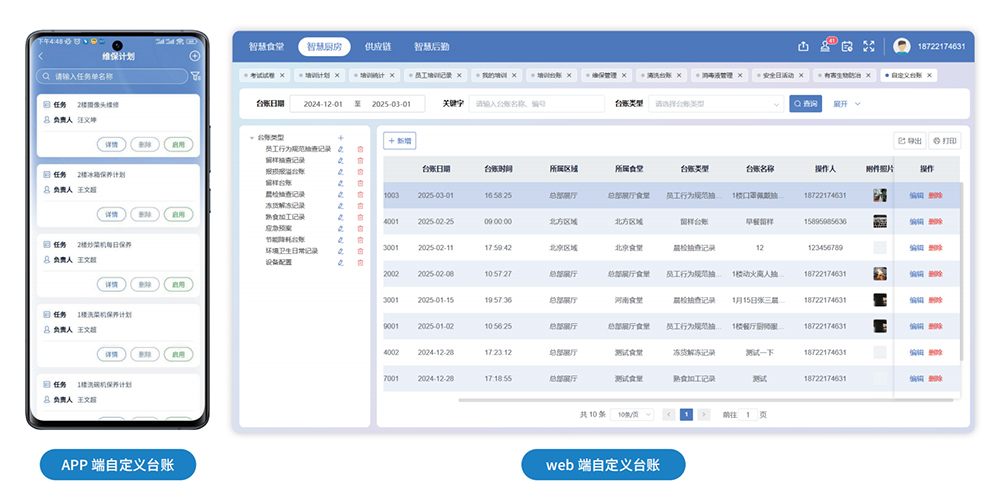The width and height of the screenshot is (1000, 503).
Task: Click the 打印 print button
Action: (x=945, y=141)
